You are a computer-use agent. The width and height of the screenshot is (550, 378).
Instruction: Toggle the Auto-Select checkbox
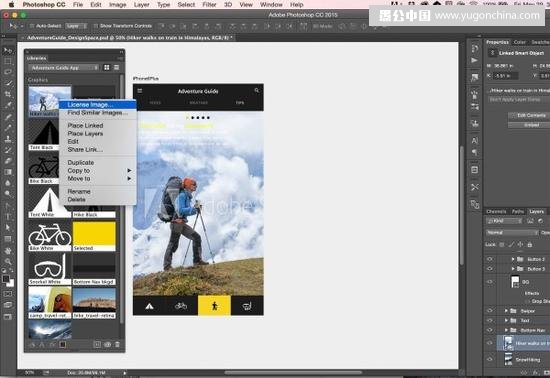(x=32, y=26)
